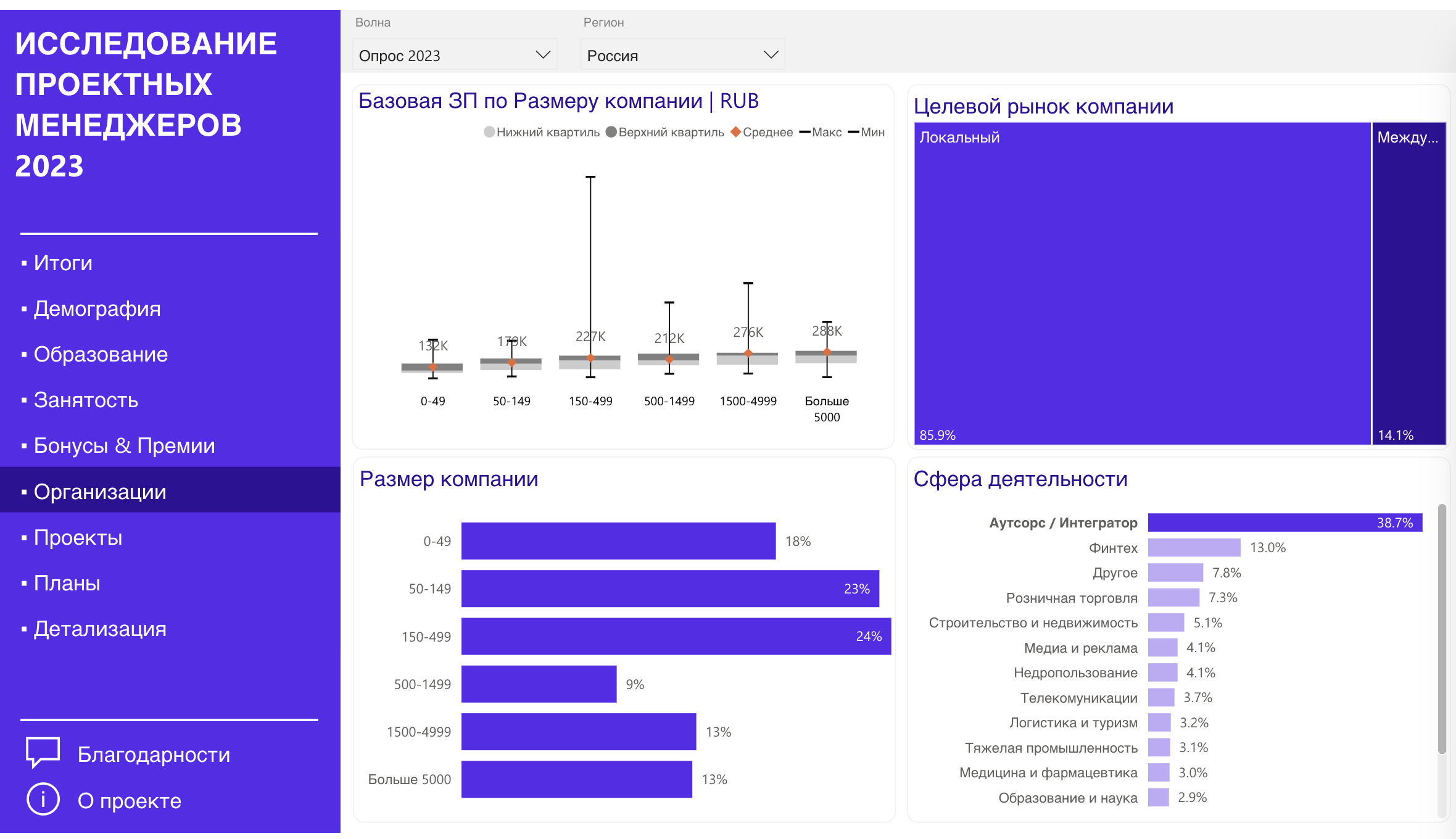Click the Целевой рынок компании title

tap(1044, 106)
